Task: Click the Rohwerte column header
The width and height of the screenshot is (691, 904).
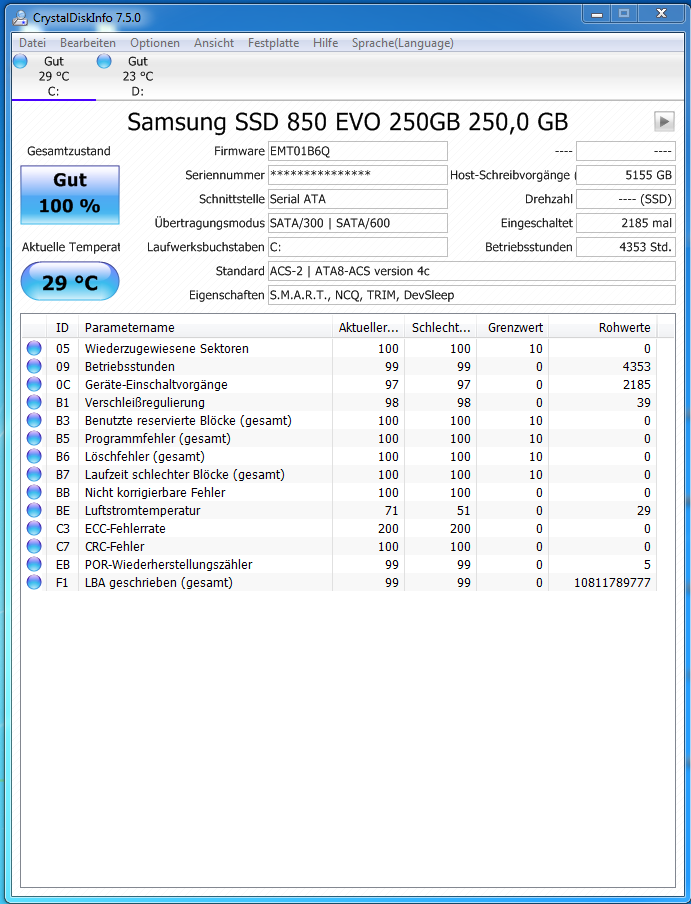Action: [x=602, y=327]
